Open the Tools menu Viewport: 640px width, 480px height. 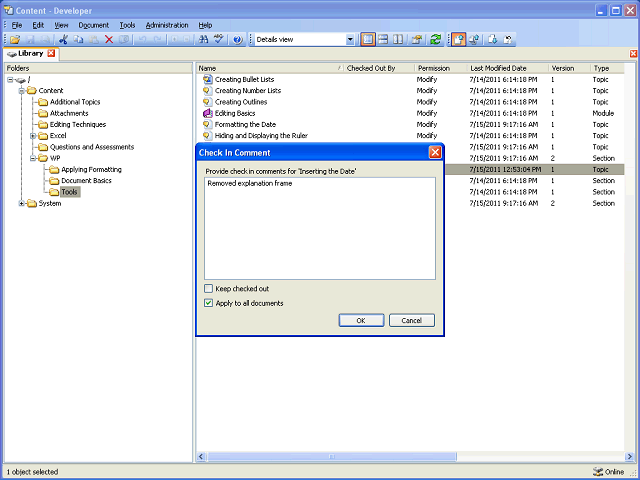coord(127,25)
